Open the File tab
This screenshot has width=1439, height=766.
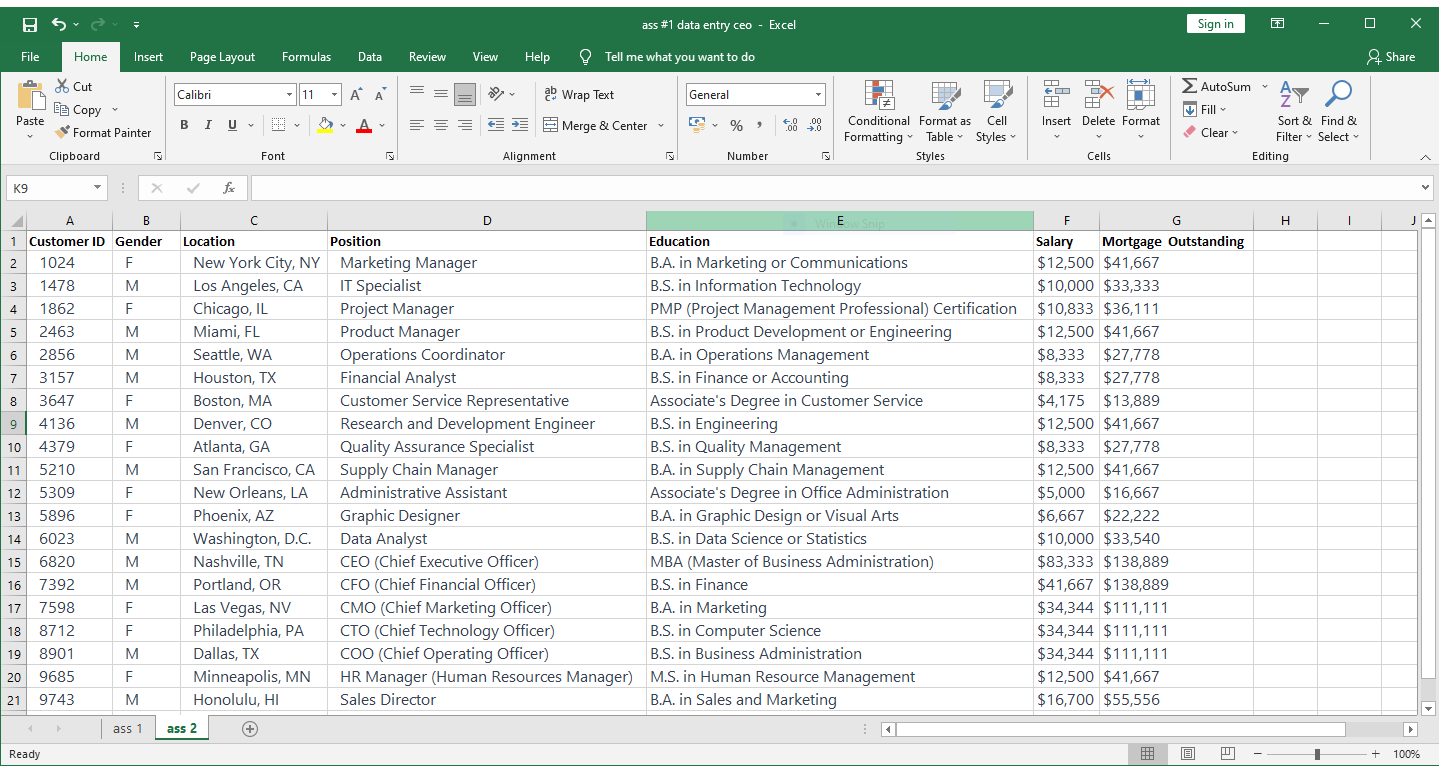pyautogui.click(x=30, y=57)
